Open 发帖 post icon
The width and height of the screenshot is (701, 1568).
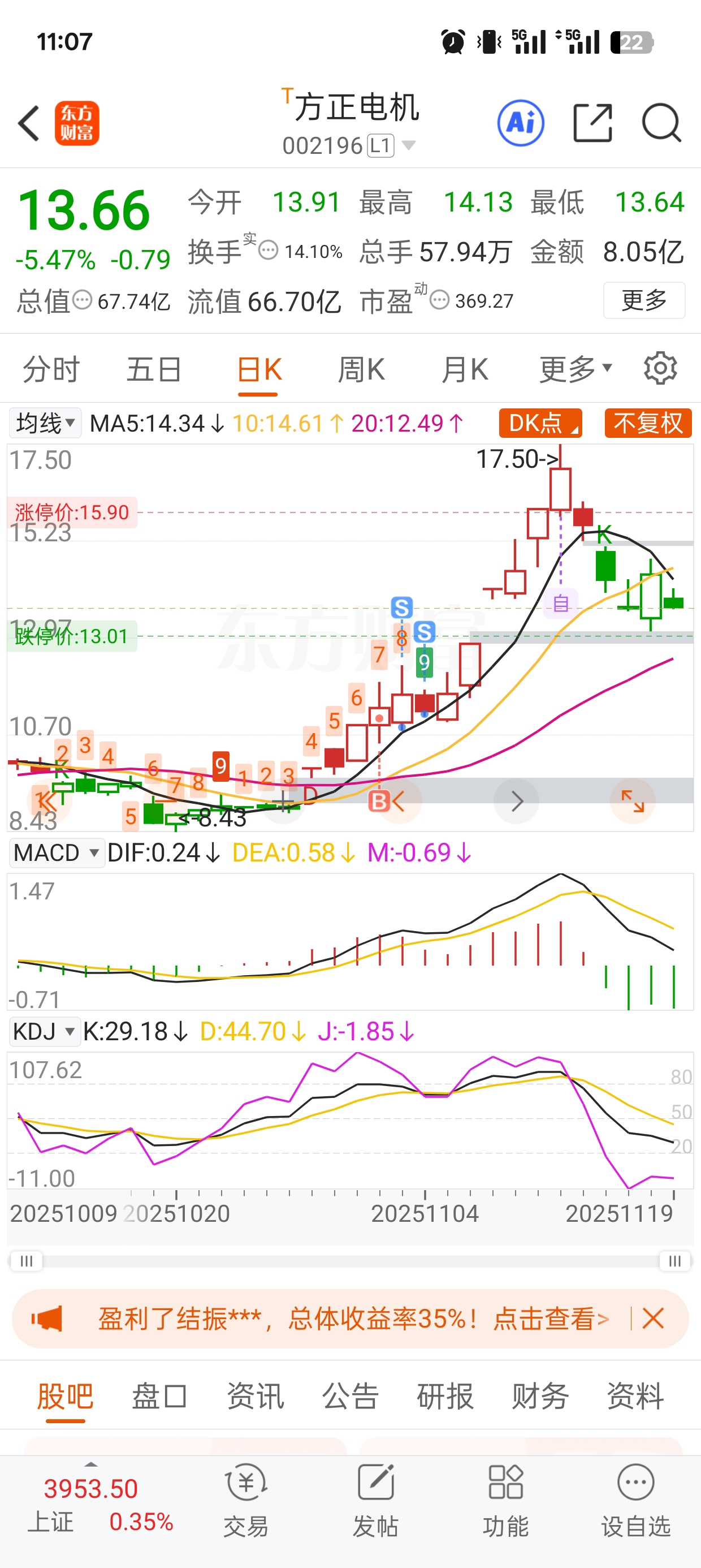click(375, 1501)
